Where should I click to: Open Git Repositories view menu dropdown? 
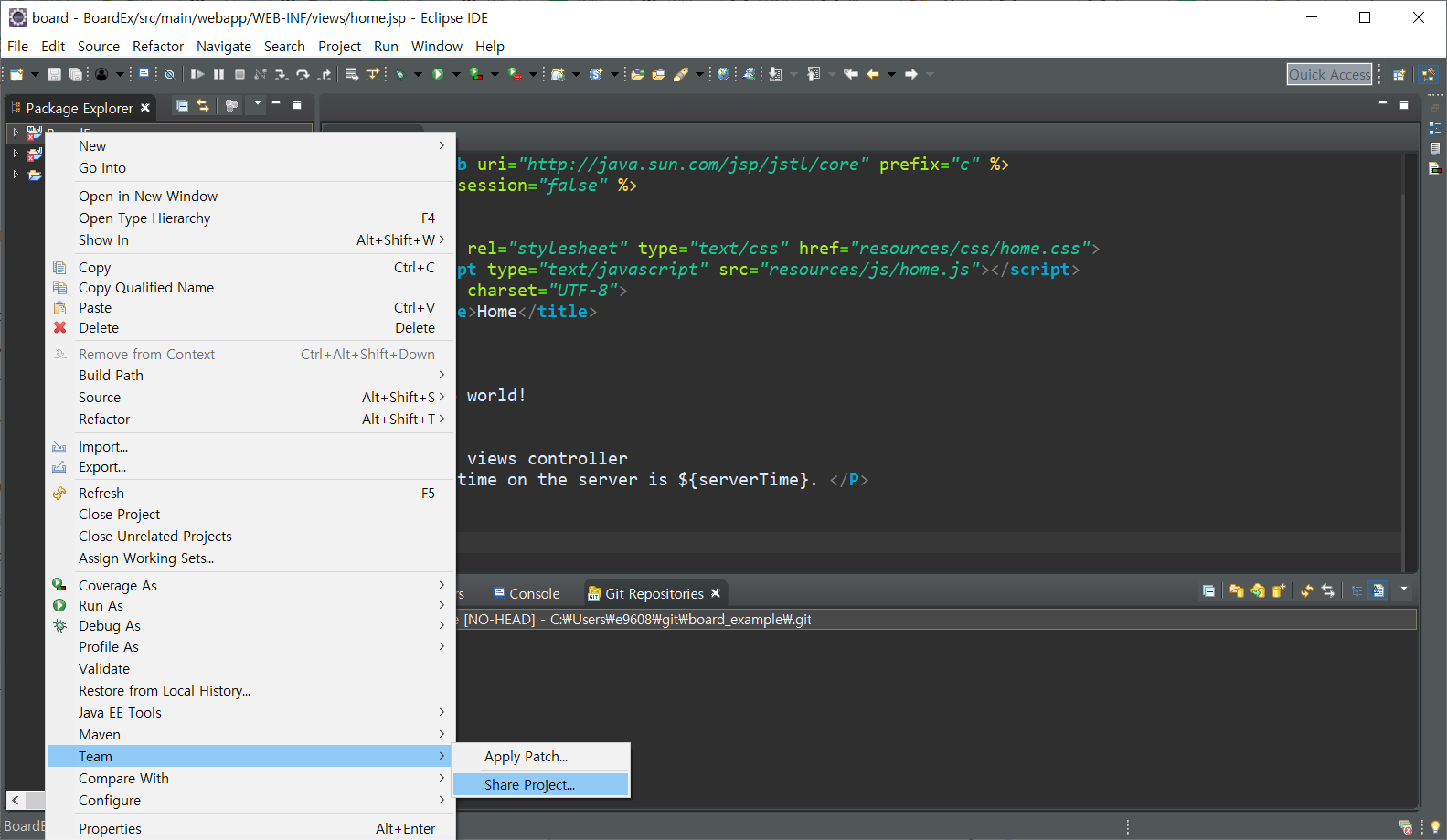point(1404,589)
